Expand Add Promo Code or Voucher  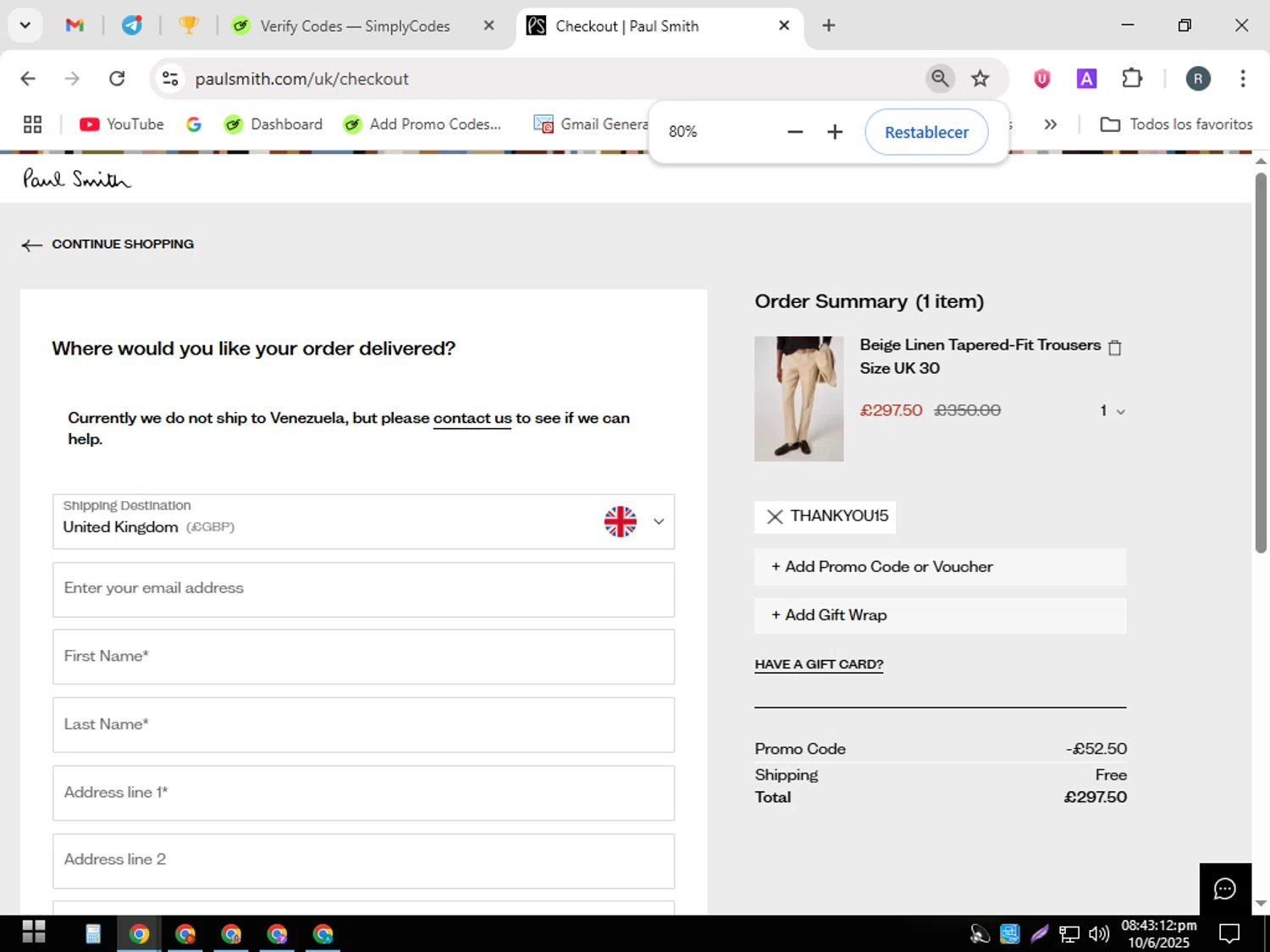pyautogui.click(x=940, y=567)
